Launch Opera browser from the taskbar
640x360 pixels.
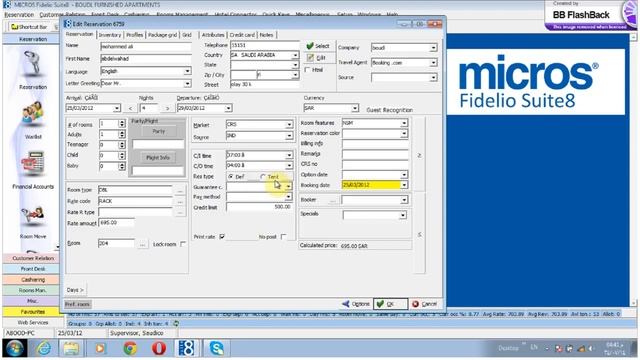coord(159,349)
